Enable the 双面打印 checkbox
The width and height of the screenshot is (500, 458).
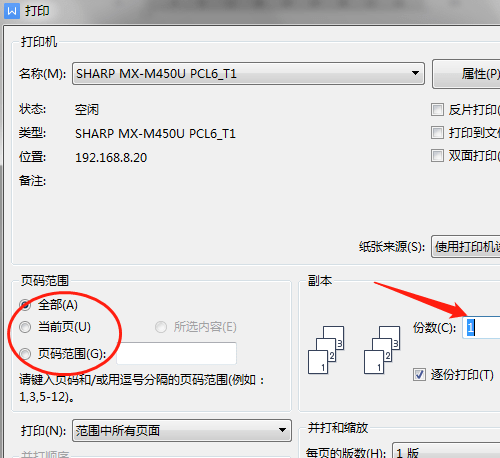click(437, 155)
